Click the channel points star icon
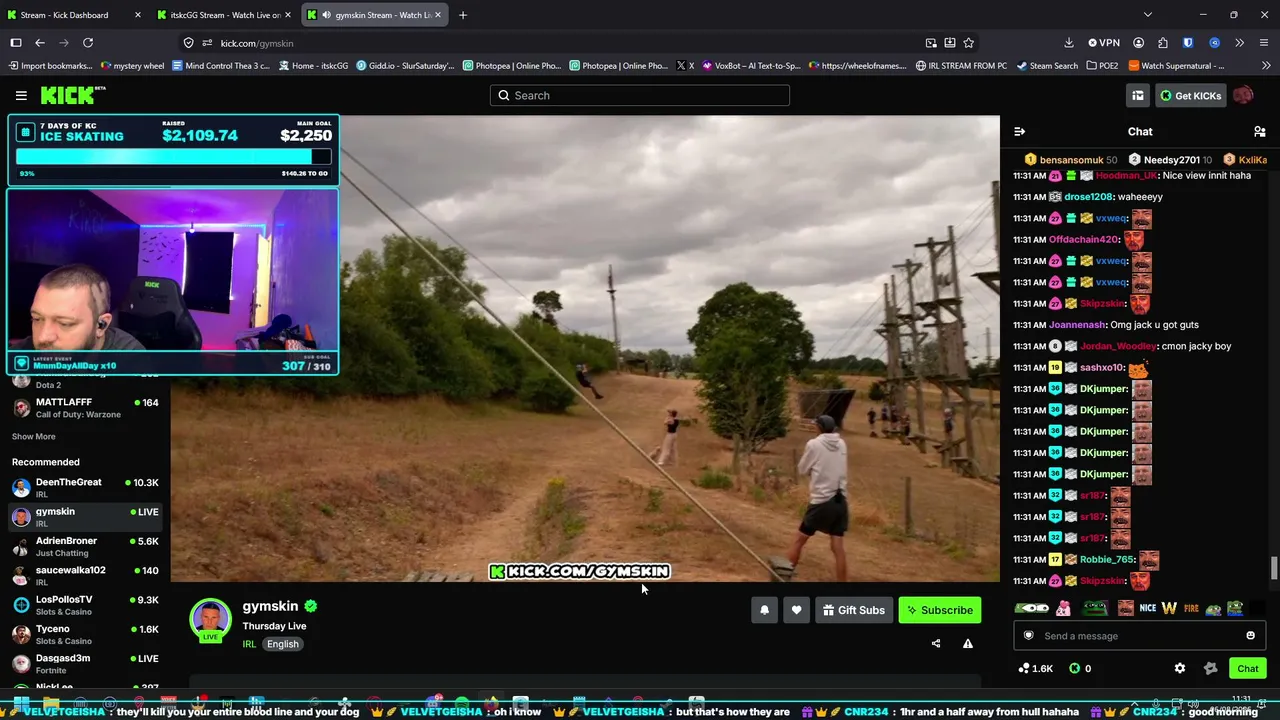The height and width of the screenshot is (720, 1280). (1211, 668)
